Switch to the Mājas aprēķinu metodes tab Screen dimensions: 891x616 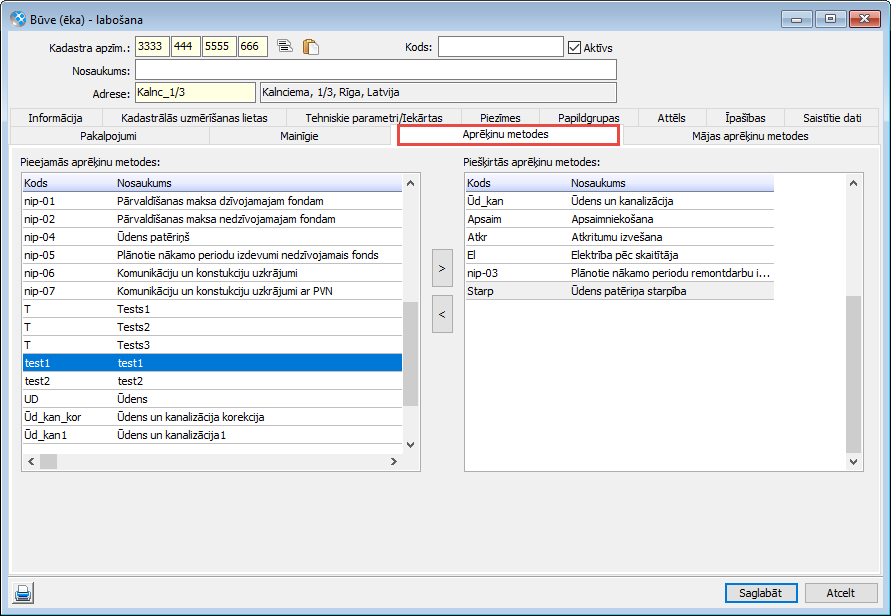point(749,136)
